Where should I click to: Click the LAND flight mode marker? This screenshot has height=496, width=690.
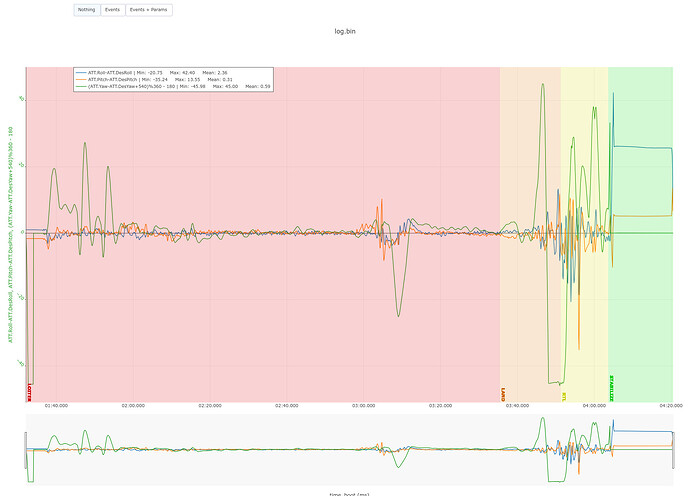pos(503,394)
